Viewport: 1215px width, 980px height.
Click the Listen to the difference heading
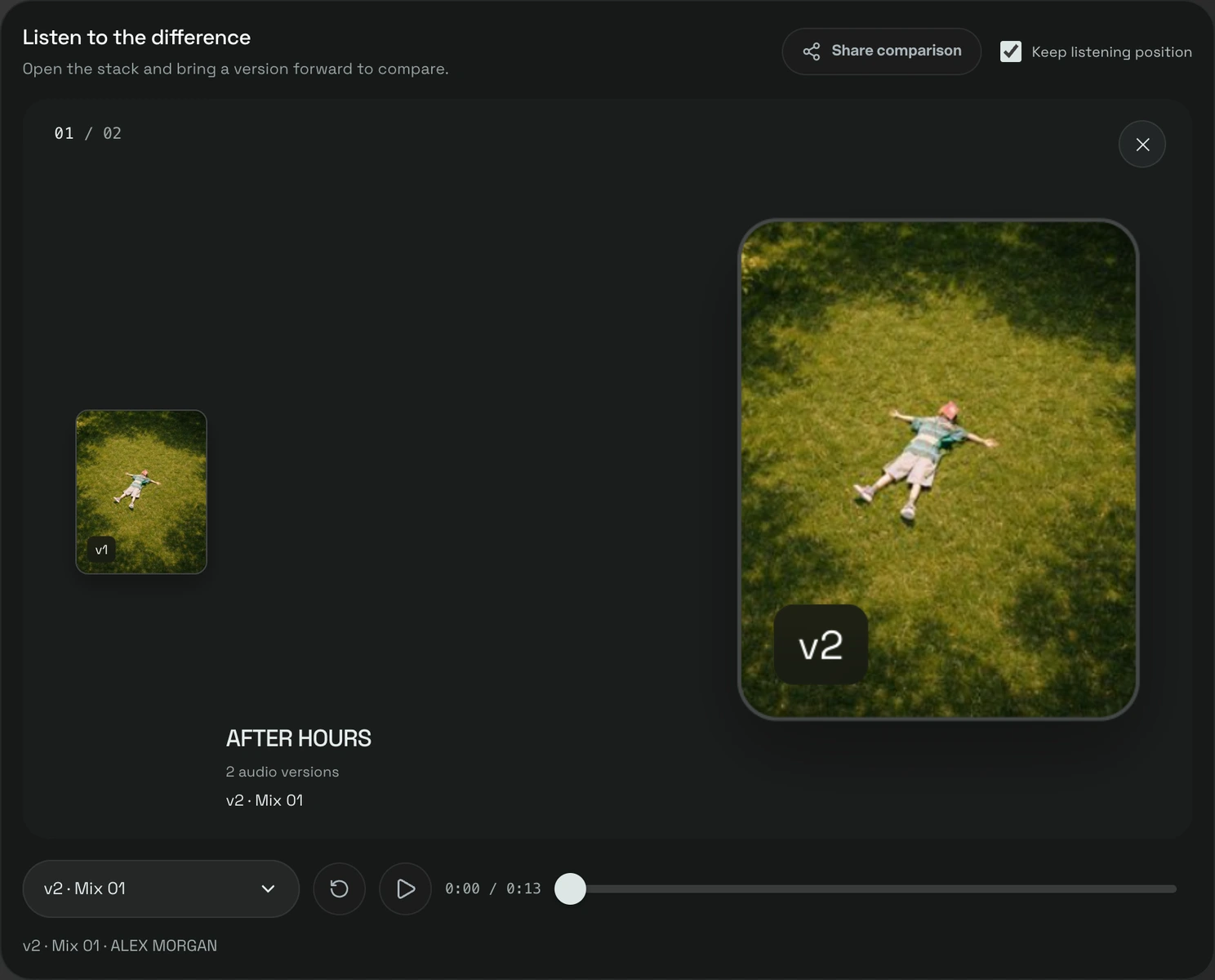[x=136, y=38]
